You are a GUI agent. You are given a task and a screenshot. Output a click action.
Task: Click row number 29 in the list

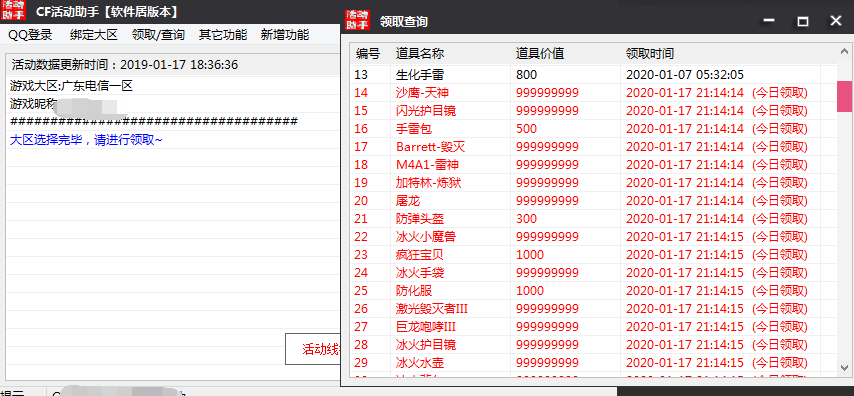pyautogui.click(x=361, y=363)
